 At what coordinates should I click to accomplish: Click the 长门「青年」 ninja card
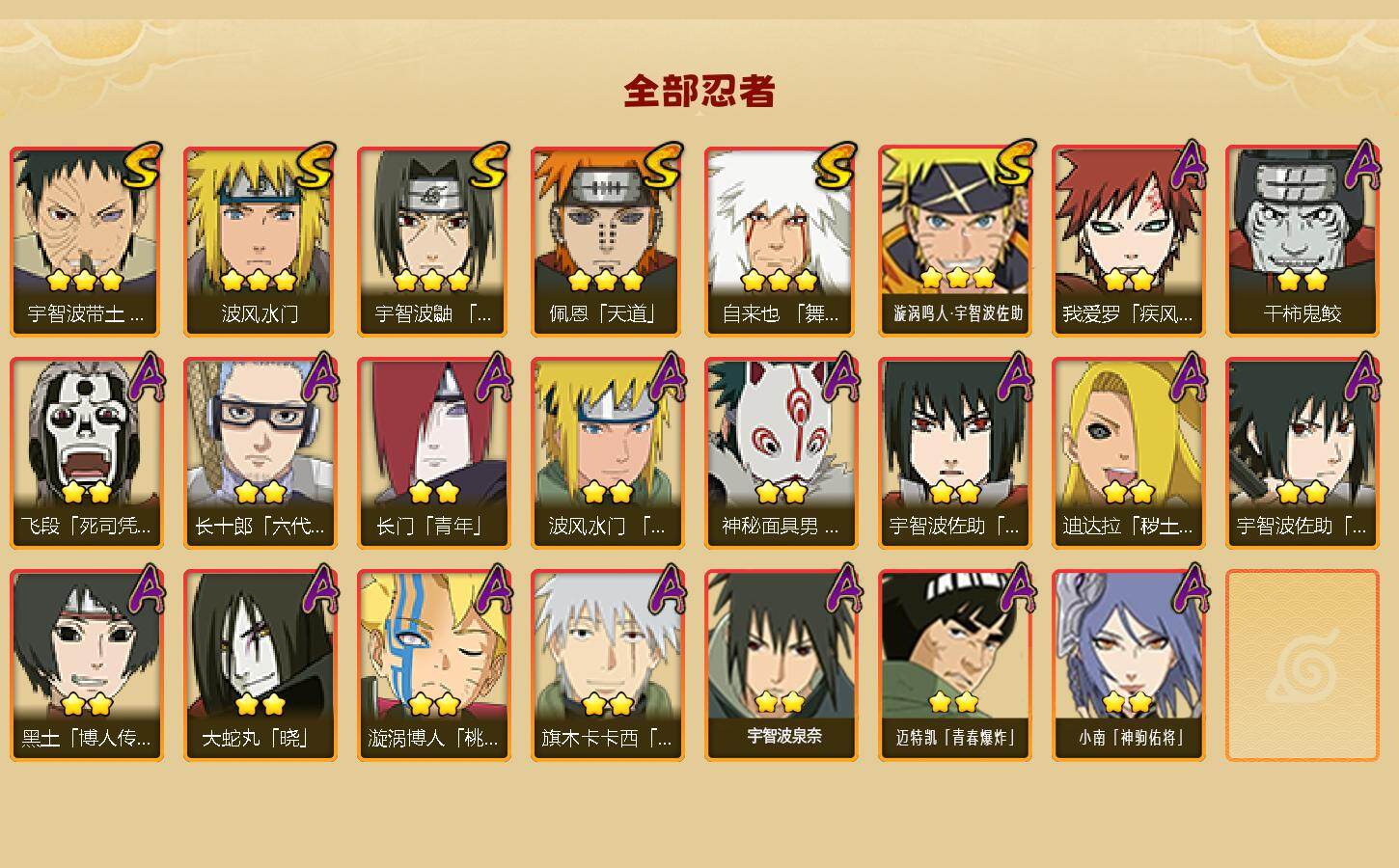(433, 453)
